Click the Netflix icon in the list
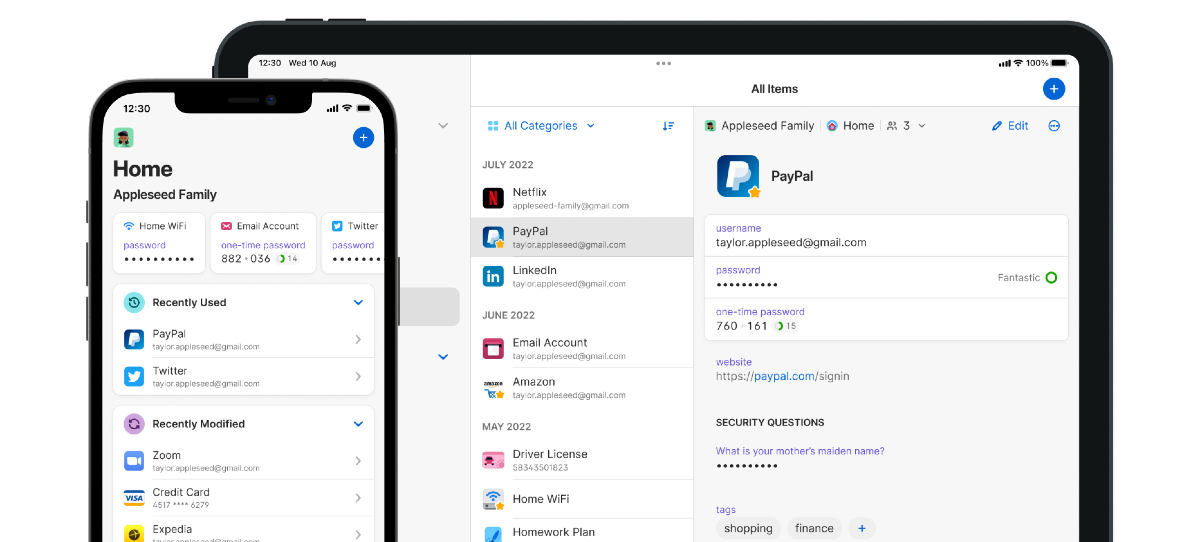The height and width of the screenshot is (542, 1200). [x=493, y=197]
